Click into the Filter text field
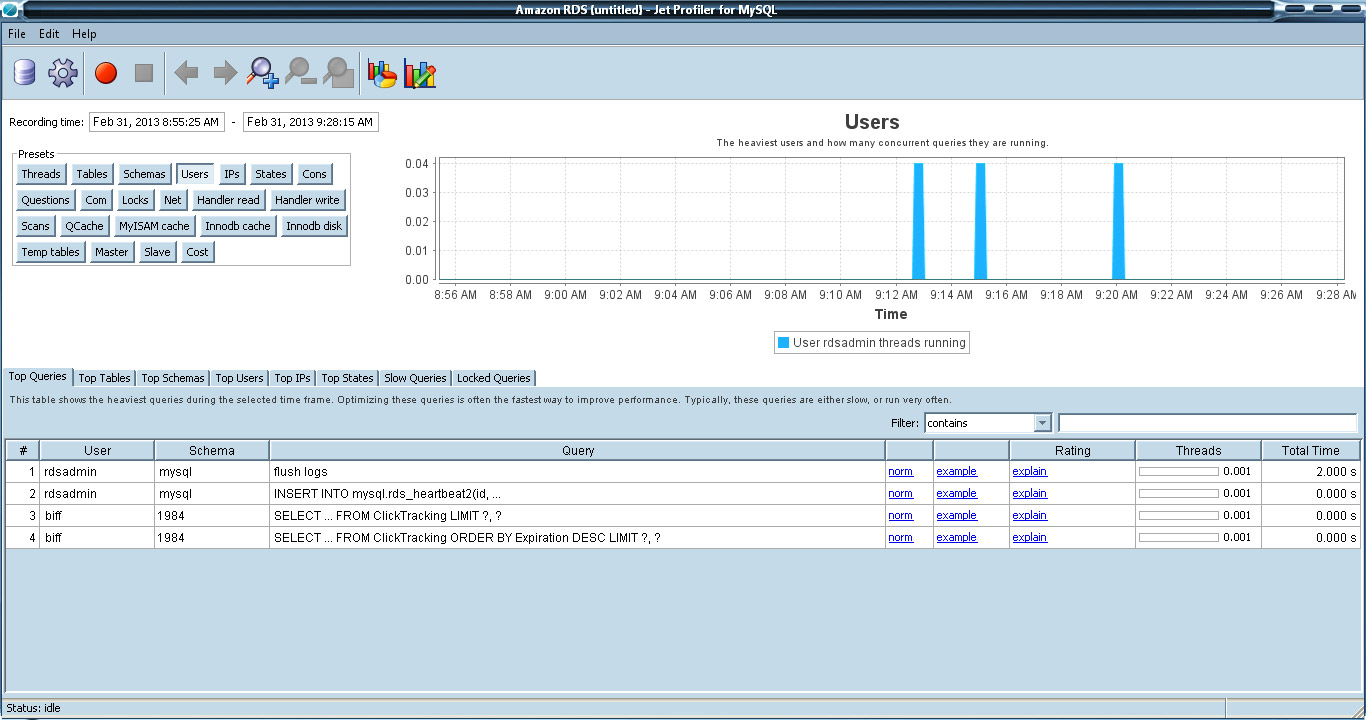The height and width of the screenshot is (720, 1366). (1208, 423)
